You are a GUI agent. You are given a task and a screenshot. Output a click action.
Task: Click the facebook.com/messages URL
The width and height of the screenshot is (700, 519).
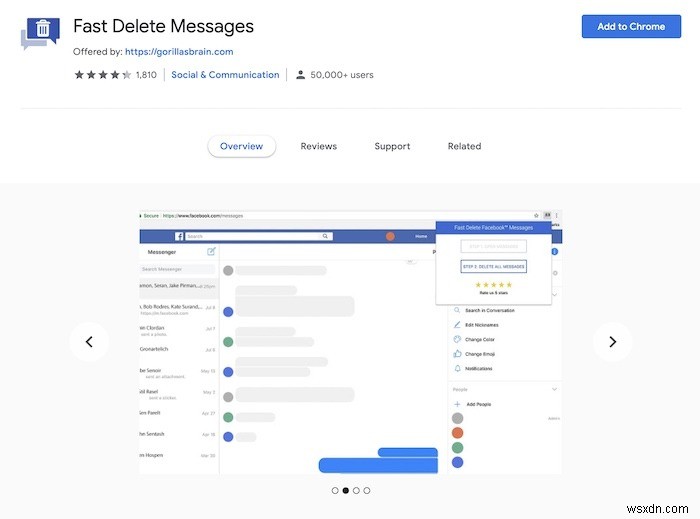pyautogui.click(x=203, y=216)
